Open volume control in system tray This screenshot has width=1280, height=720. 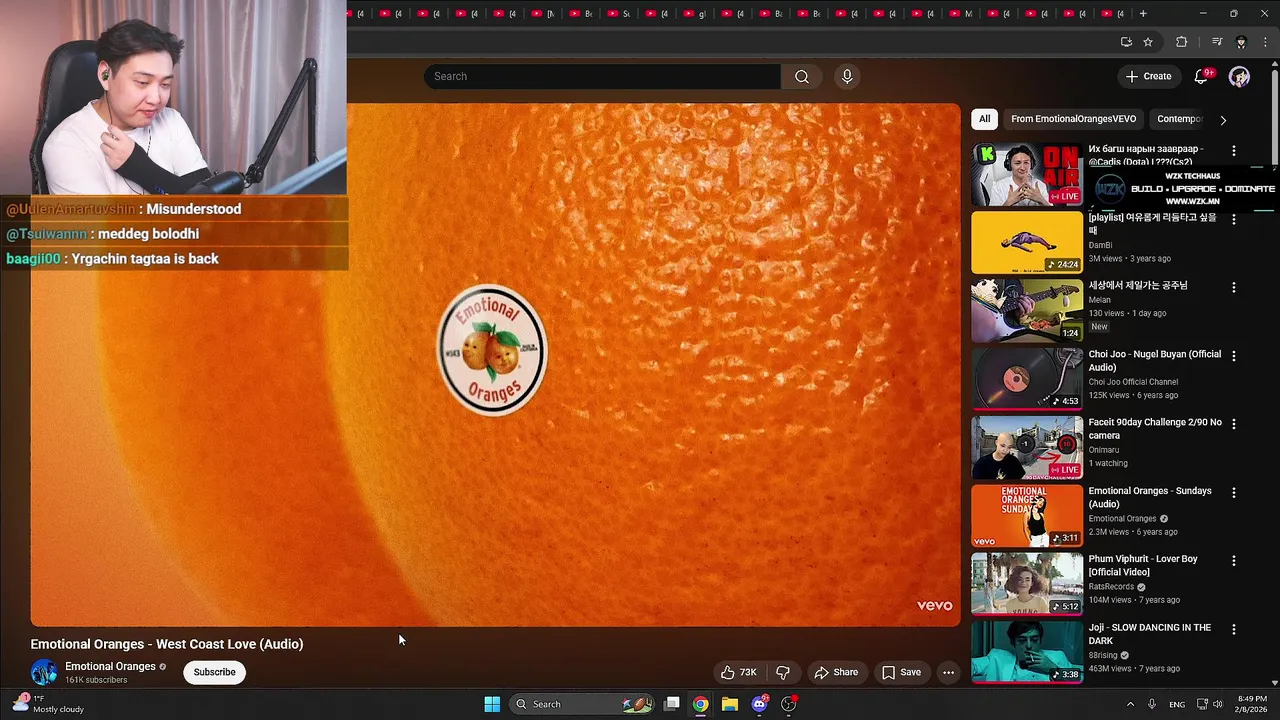coord(1217,704)
